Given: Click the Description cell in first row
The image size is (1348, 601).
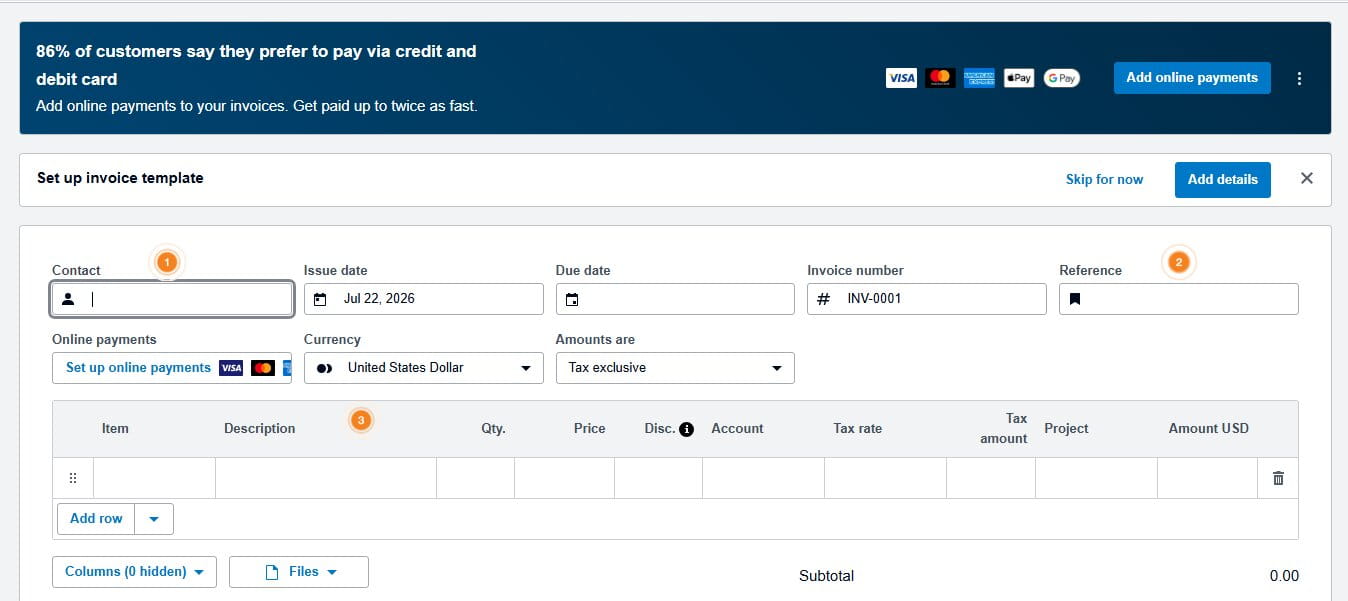Looking at the screenshot, I should pyautogui.click(x=326, y=478).
